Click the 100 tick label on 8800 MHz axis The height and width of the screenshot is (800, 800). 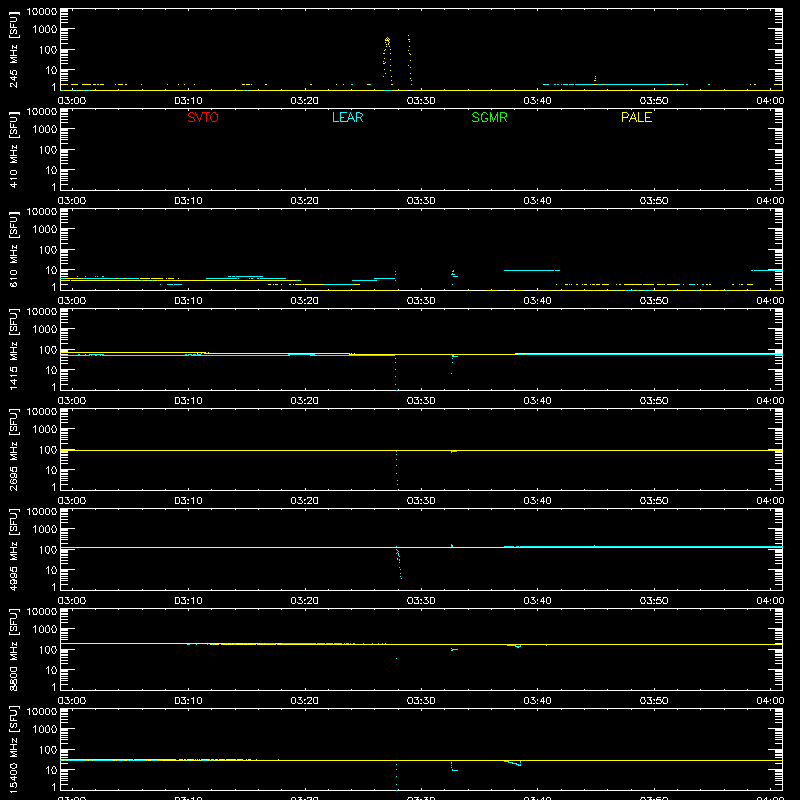click(x=48, y=650)
